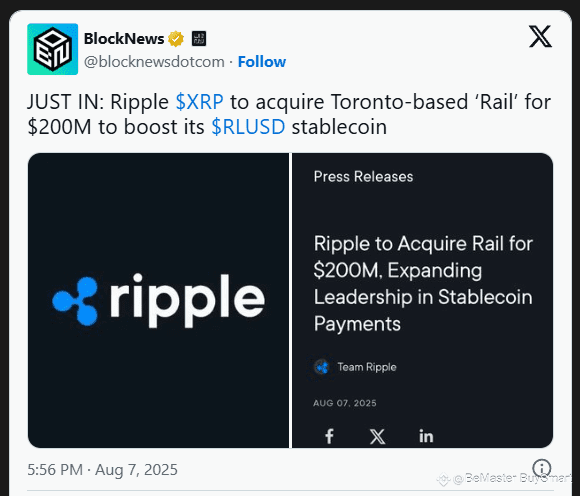
Task: Click the LinkedIn share icon
Action: (426, 436)
